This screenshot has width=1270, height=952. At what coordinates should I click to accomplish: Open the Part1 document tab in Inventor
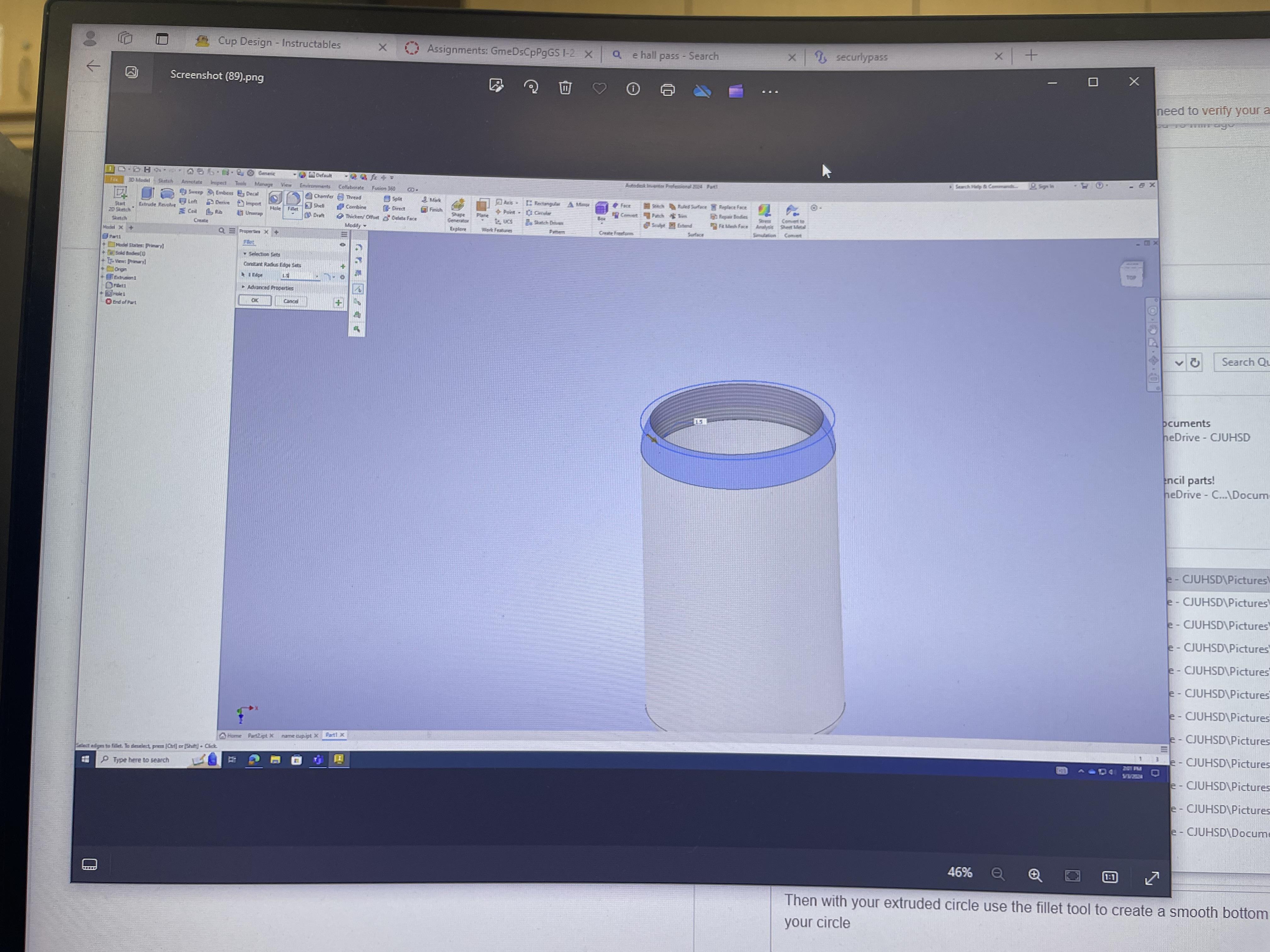coord(334,734)
